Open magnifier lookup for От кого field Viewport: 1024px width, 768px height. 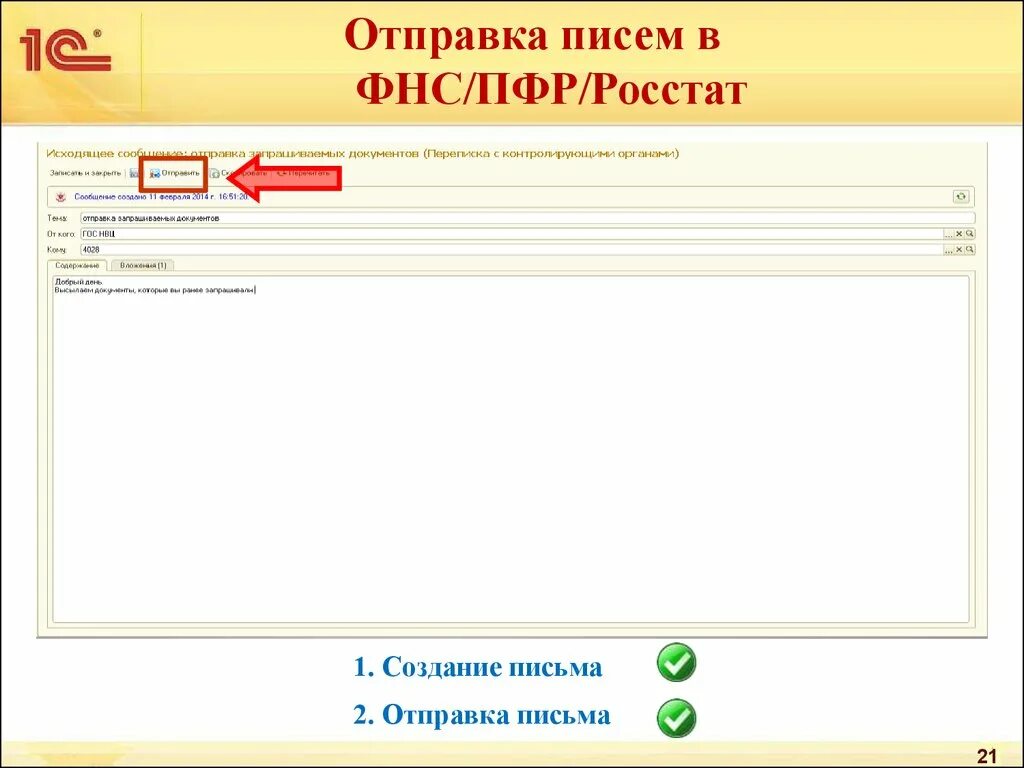coord(970,234)
